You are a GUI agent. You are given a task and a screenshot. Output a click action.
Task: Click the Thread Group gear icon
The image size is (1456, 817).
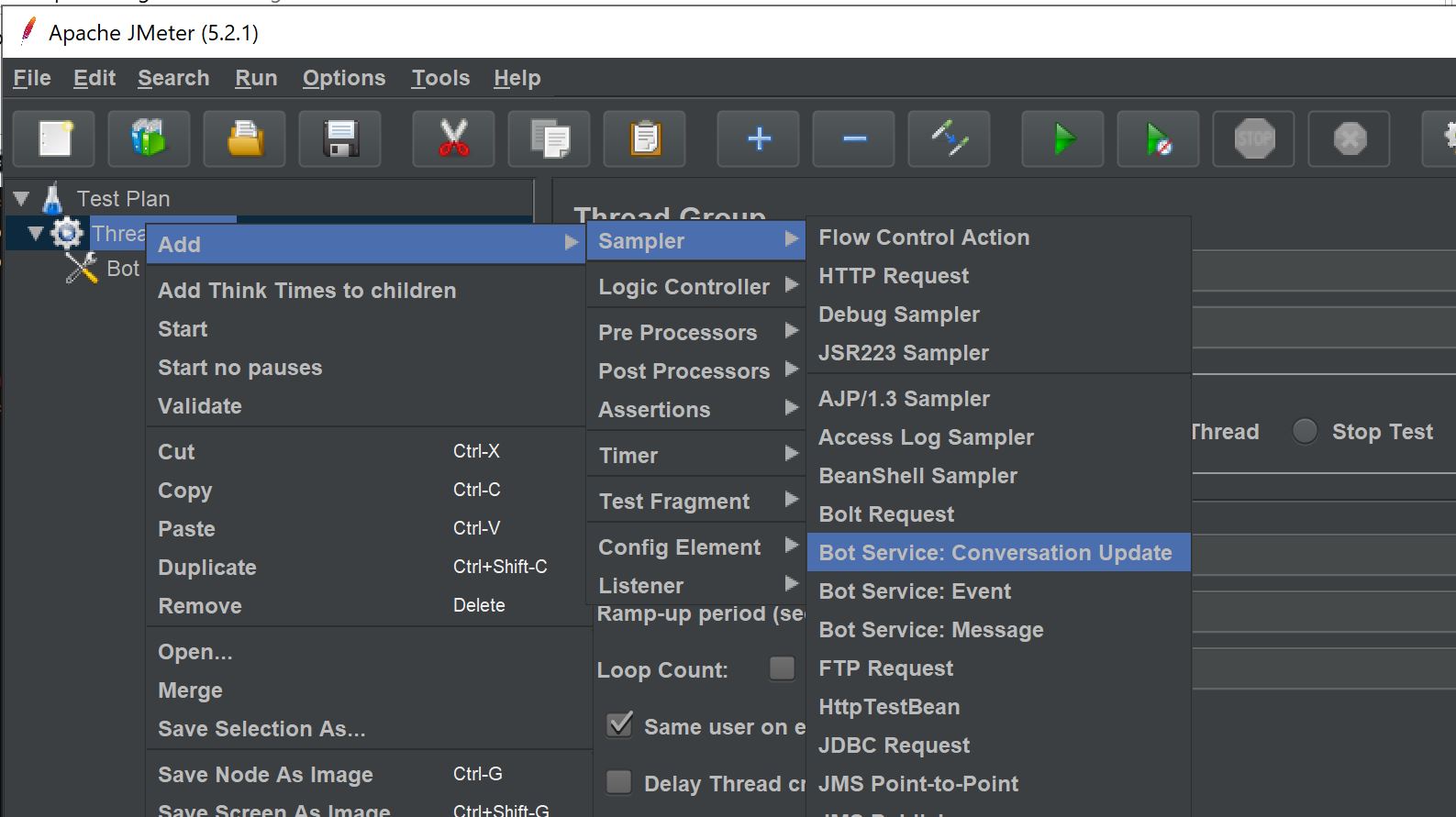66,233
